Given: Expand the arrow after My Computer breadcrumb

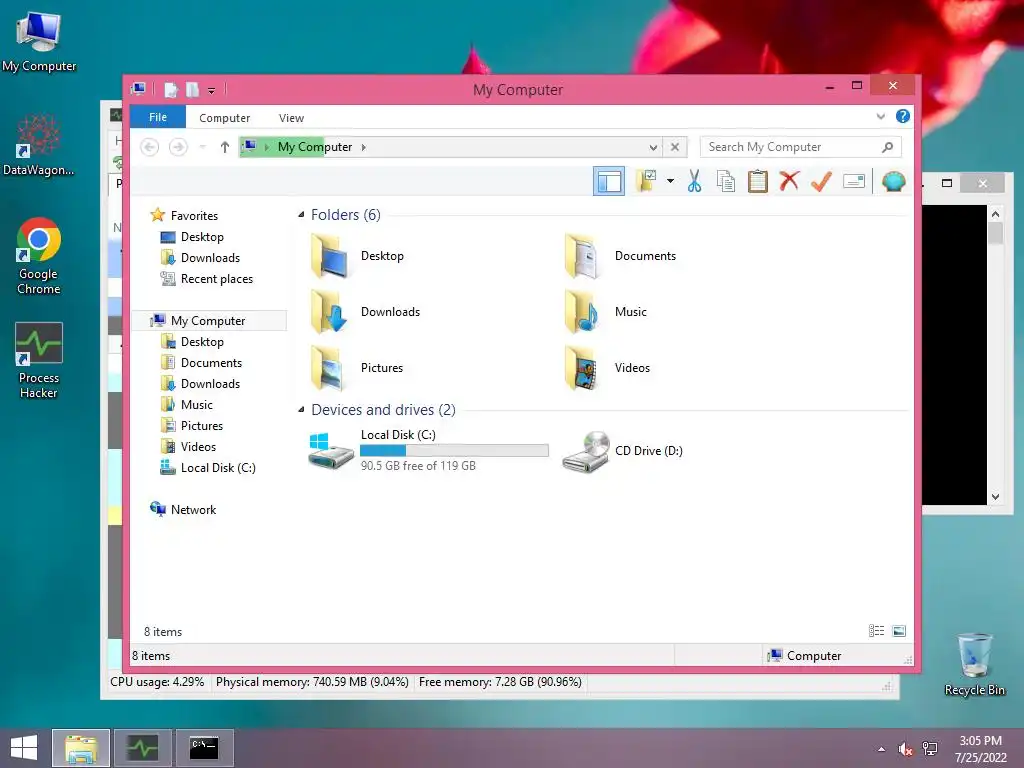Looking at the screenshot, I should [x=364, y=147].
